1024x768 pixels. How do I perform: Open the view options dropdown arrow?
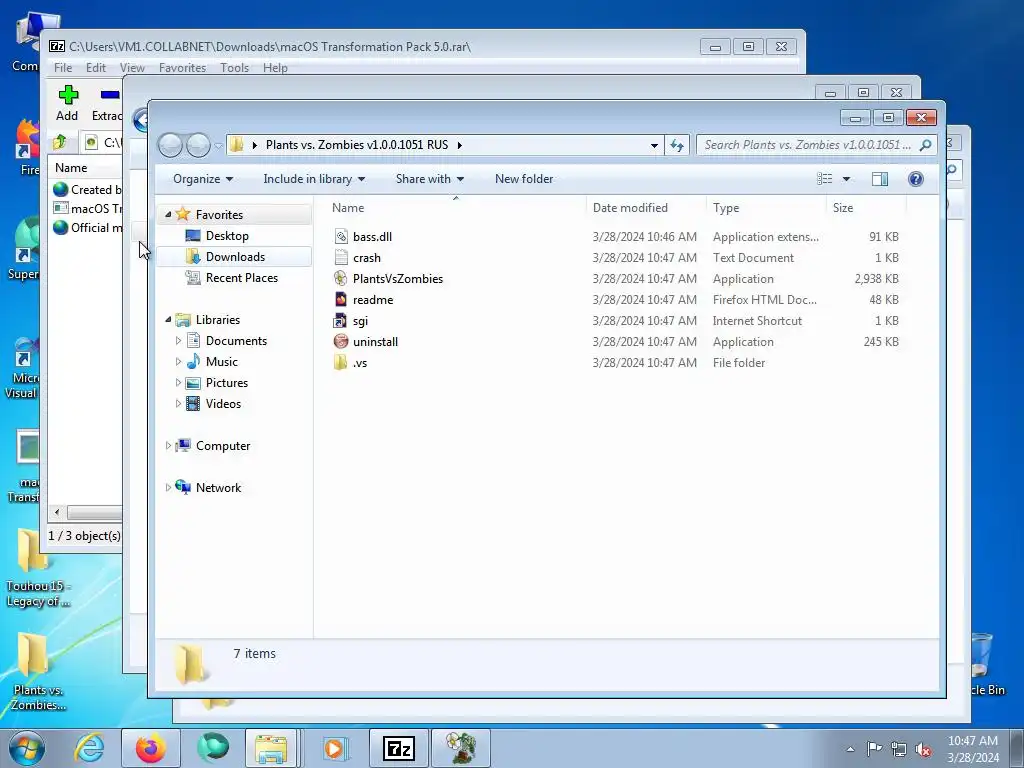(846, 179)
